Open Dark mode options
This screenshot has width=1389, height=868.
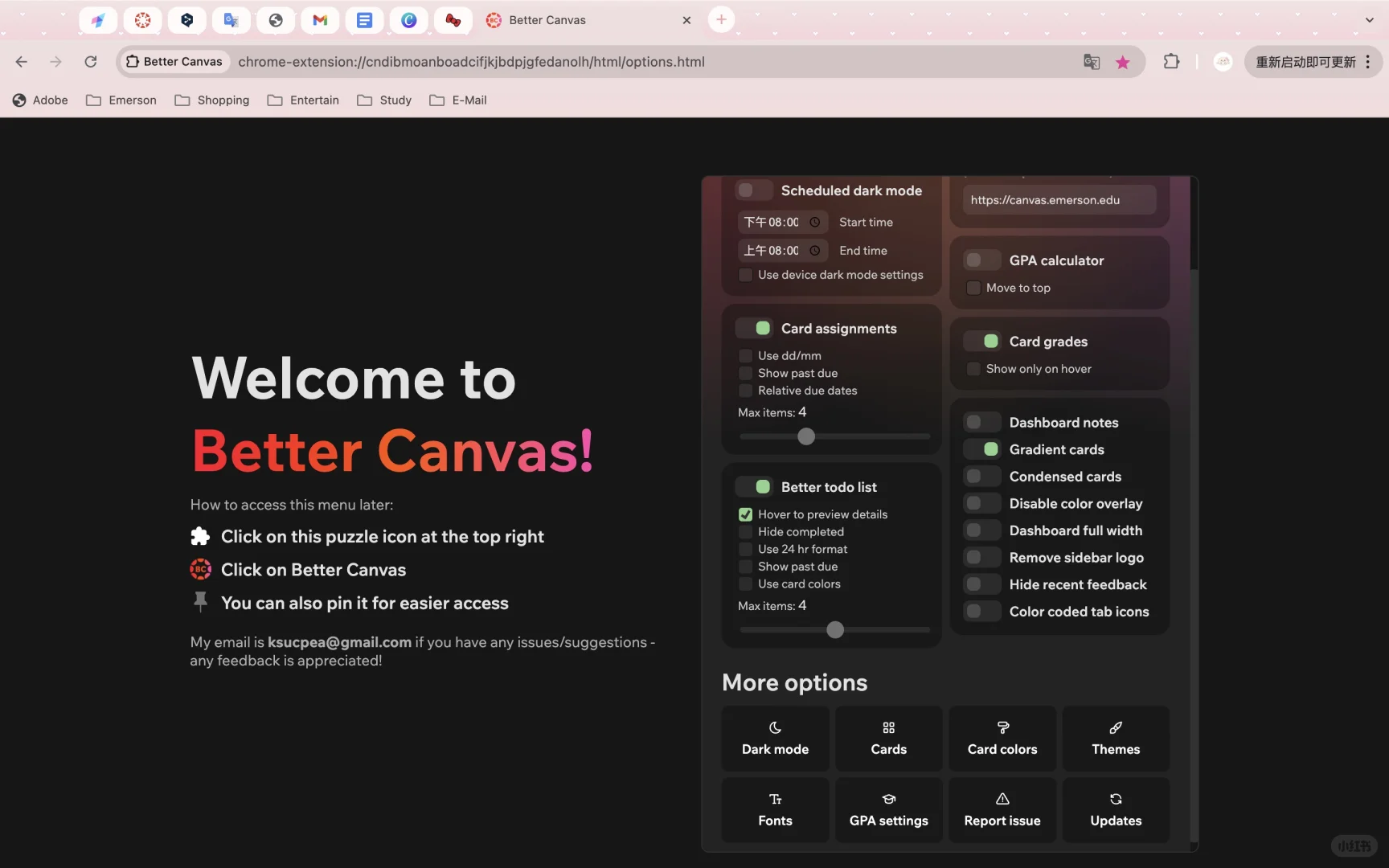coord(775,739)
